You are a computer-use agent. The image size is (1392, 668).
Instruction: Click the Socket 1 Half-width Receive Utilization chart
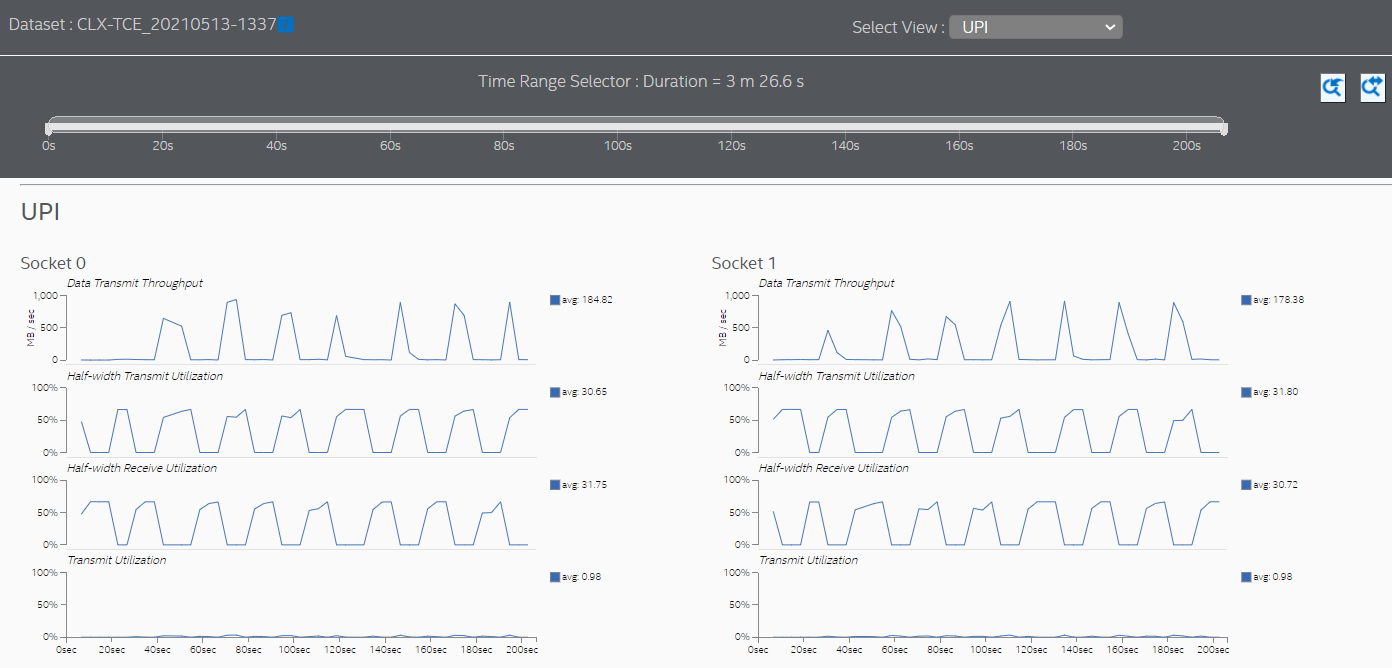point(992,513)
